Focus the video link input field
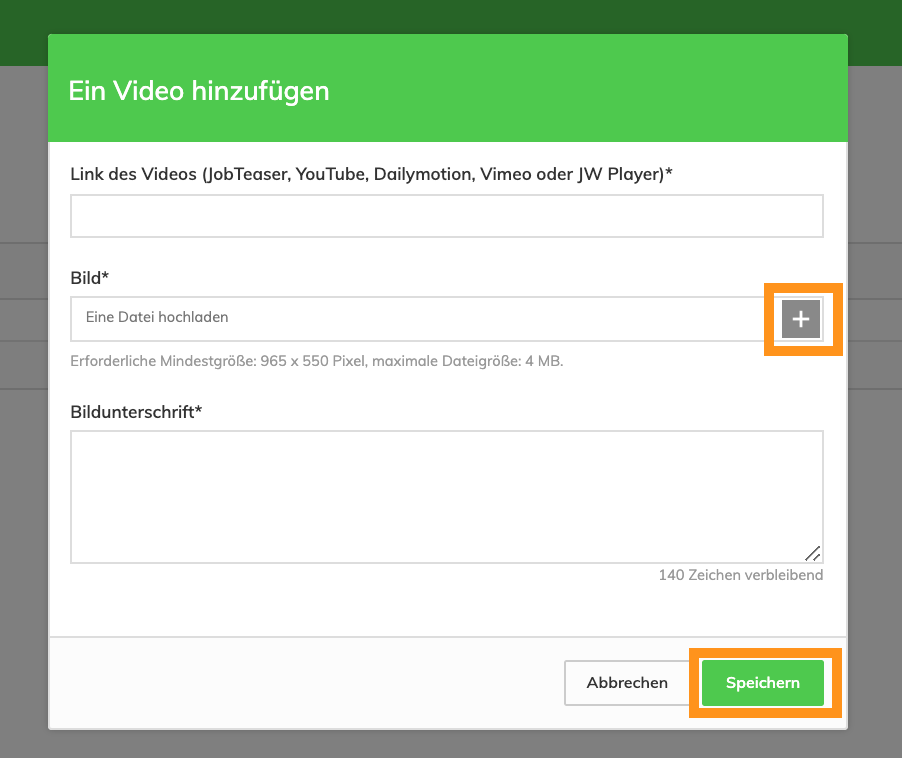902x758 pixels. 446,216
